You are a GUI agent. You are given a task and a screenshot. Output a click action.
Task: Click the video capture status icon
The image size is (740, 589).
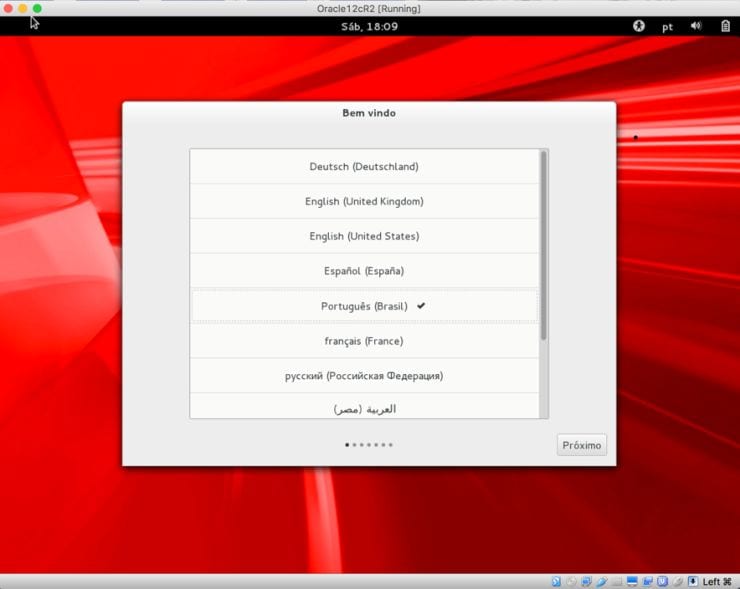pyautogui.click(x=648, y=582)
